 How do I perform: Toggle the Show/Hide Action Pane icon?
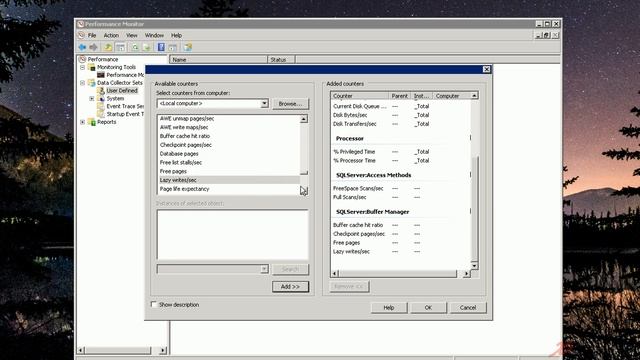(x=173, y=47)
